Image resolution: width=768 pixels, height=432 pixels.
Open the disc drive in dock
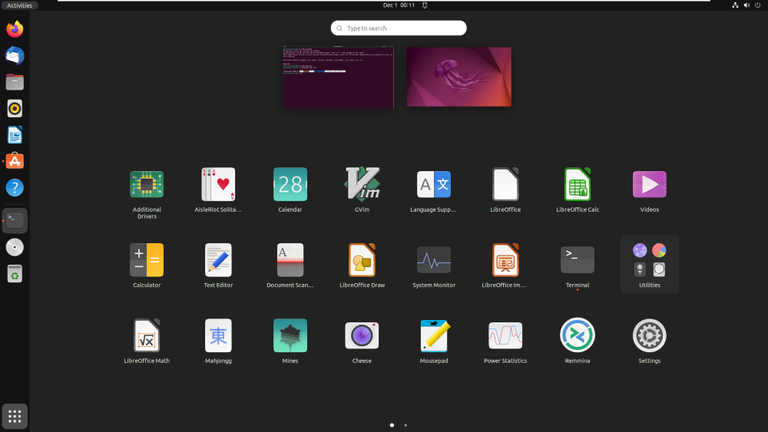pyautogui.click(x=15, y=247)
